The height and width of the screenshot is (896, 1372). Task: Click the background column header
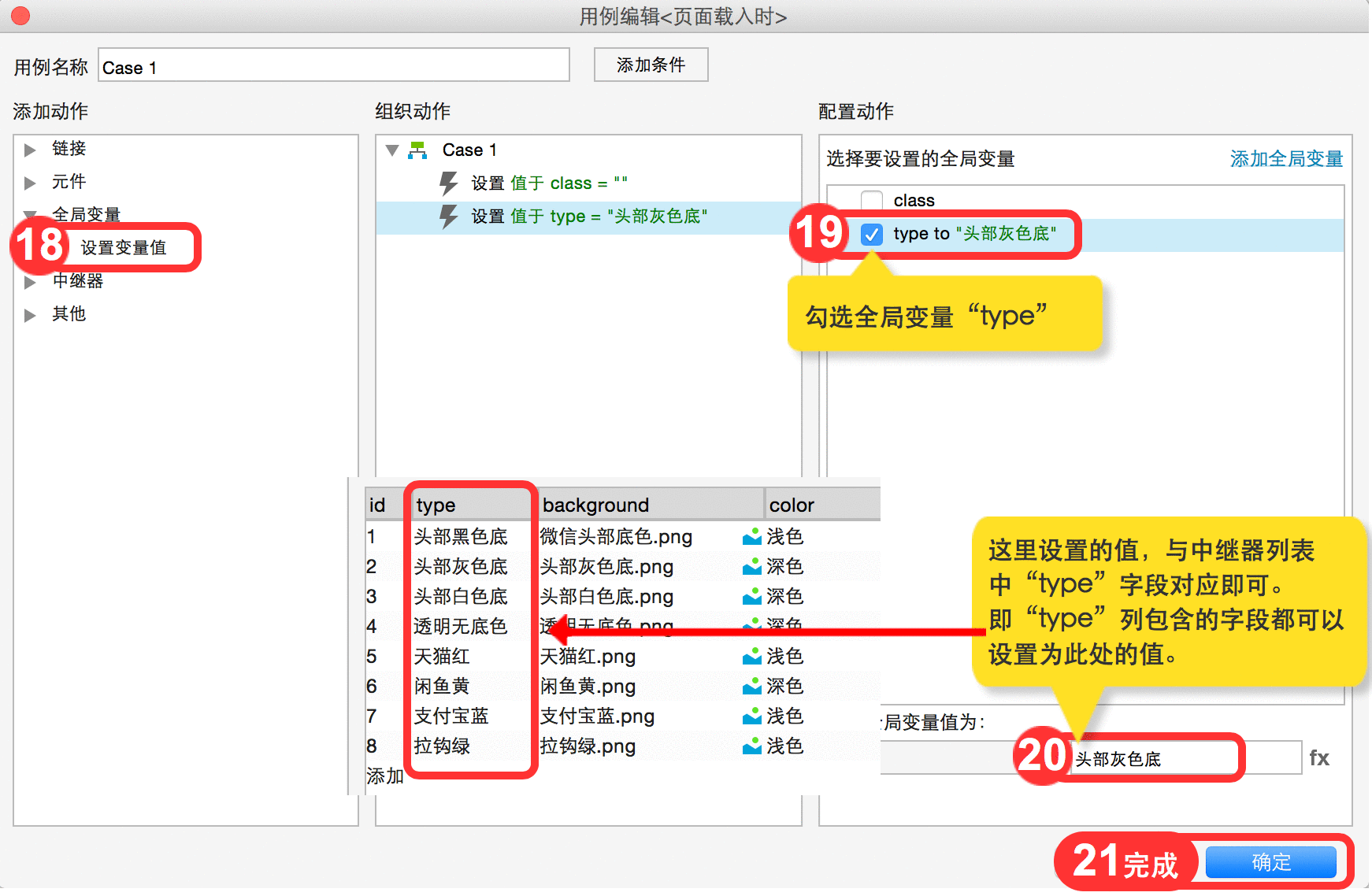pos(651,505)
